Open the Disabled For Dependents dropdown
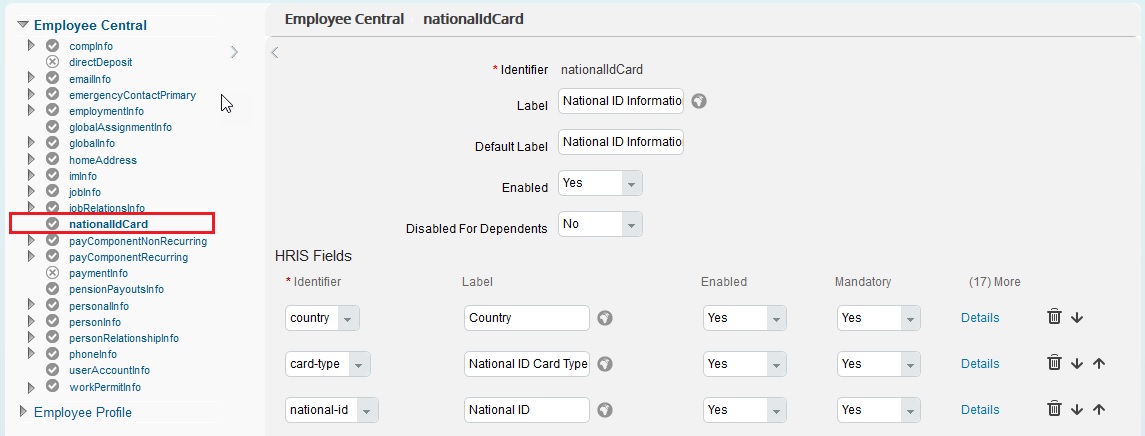This screenshot has height=436, width=1145. click(x=600, y=224)
